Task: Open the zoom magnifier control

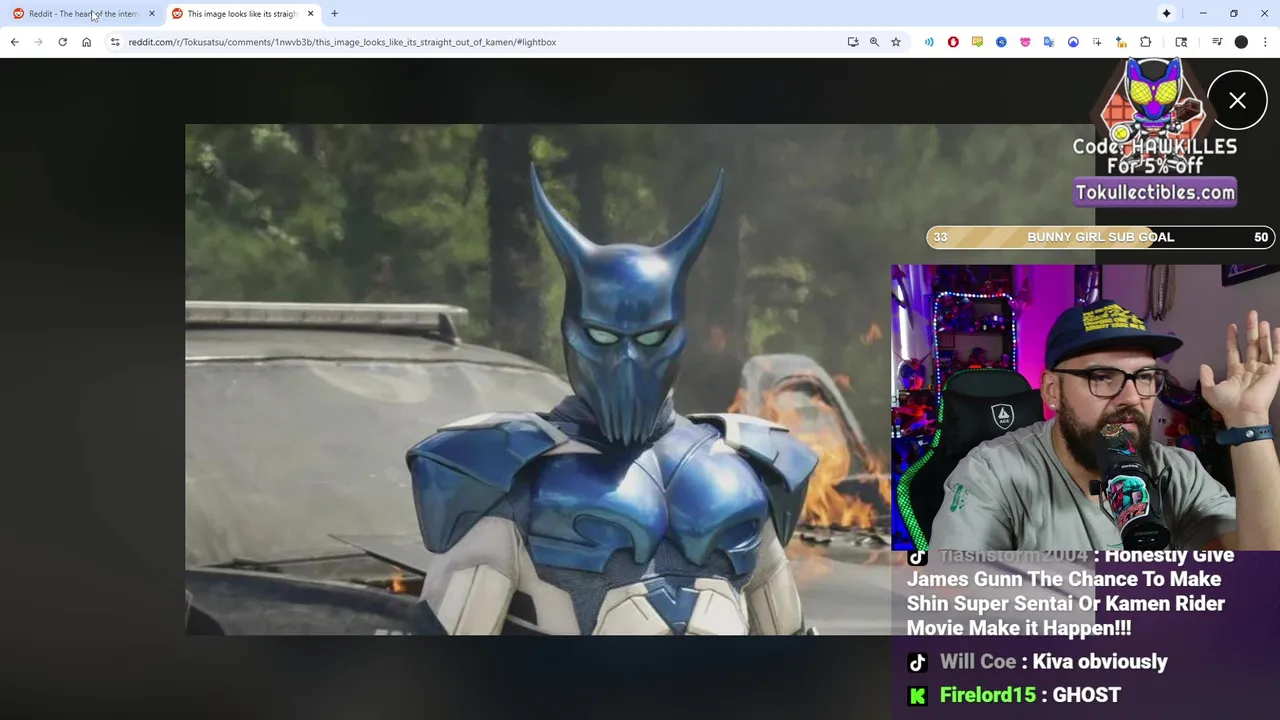Action: (874, 42)
